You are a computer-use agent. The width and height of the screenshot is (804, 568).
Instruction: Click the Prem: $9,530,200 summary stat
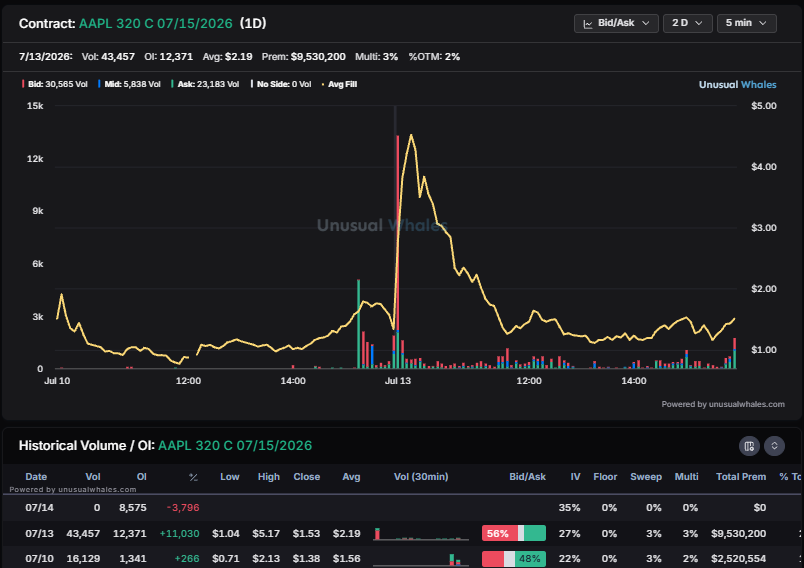pyautogui.click(x=304, y=56)
